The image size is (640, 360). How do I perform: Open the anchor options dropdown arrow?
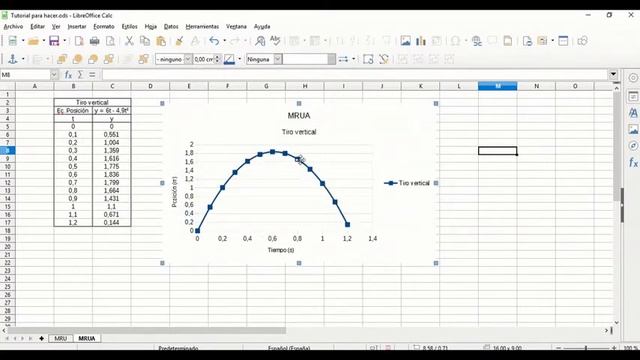click(23, 59)
